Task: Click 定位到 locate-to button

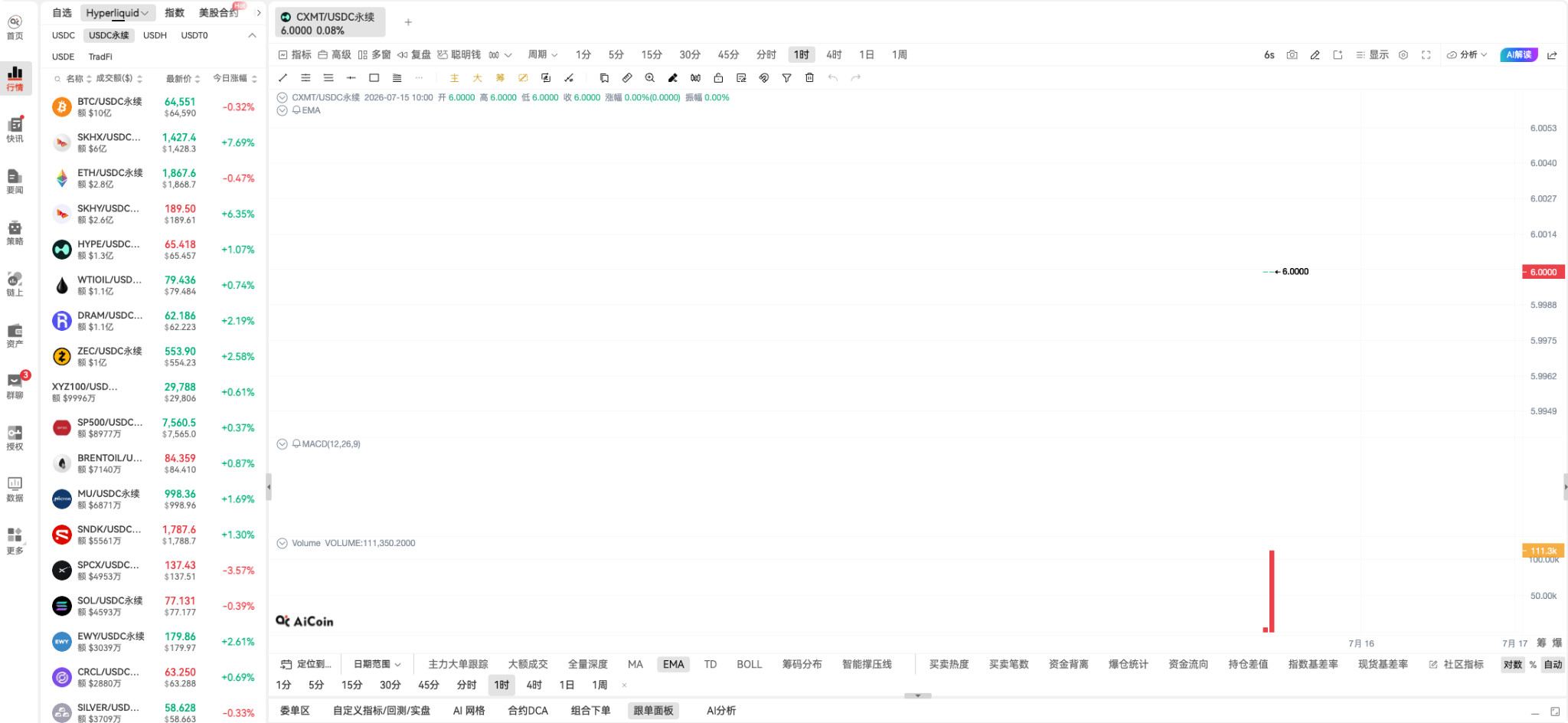Action: [305, 664]
